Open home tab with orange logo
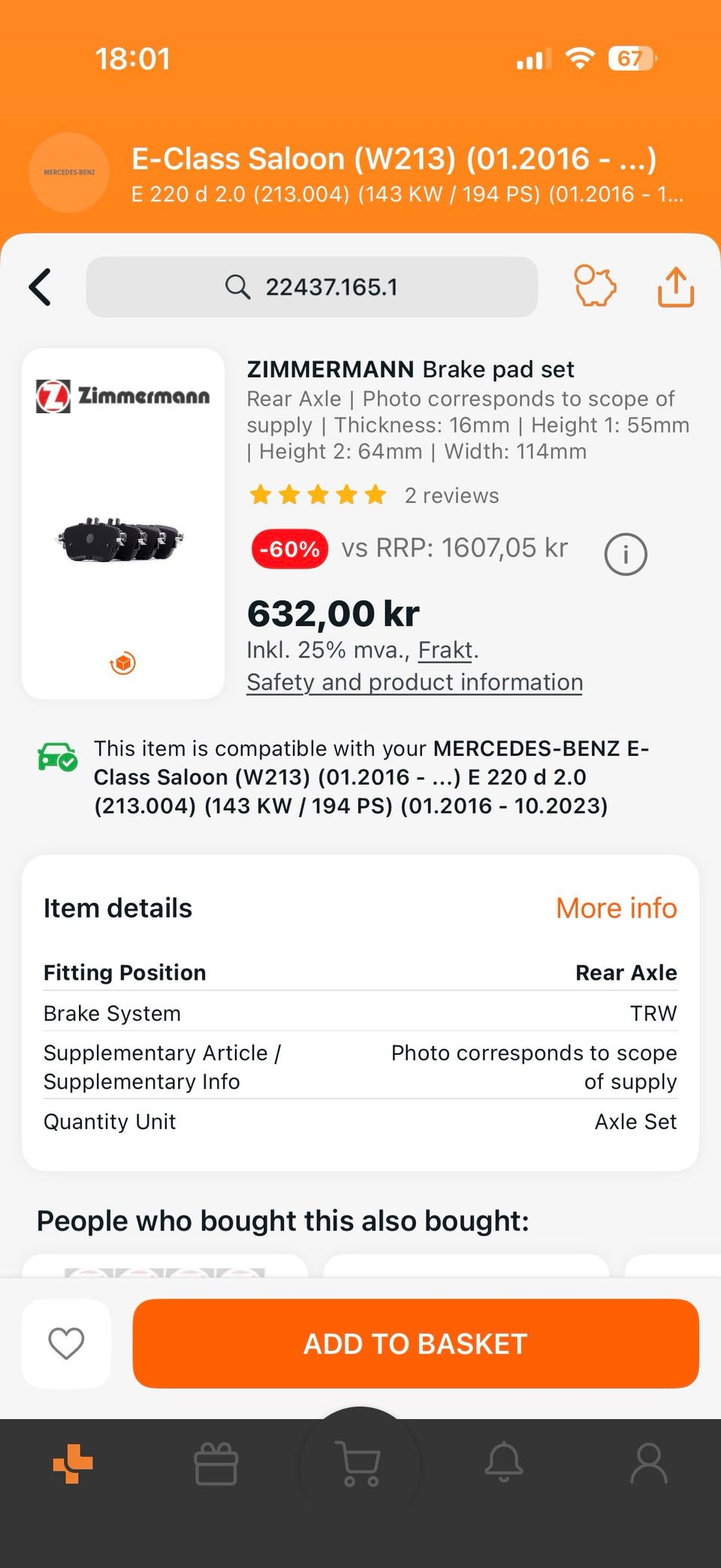The width and height of the screenshot is (721, 1568). (x=73, y=1464)
